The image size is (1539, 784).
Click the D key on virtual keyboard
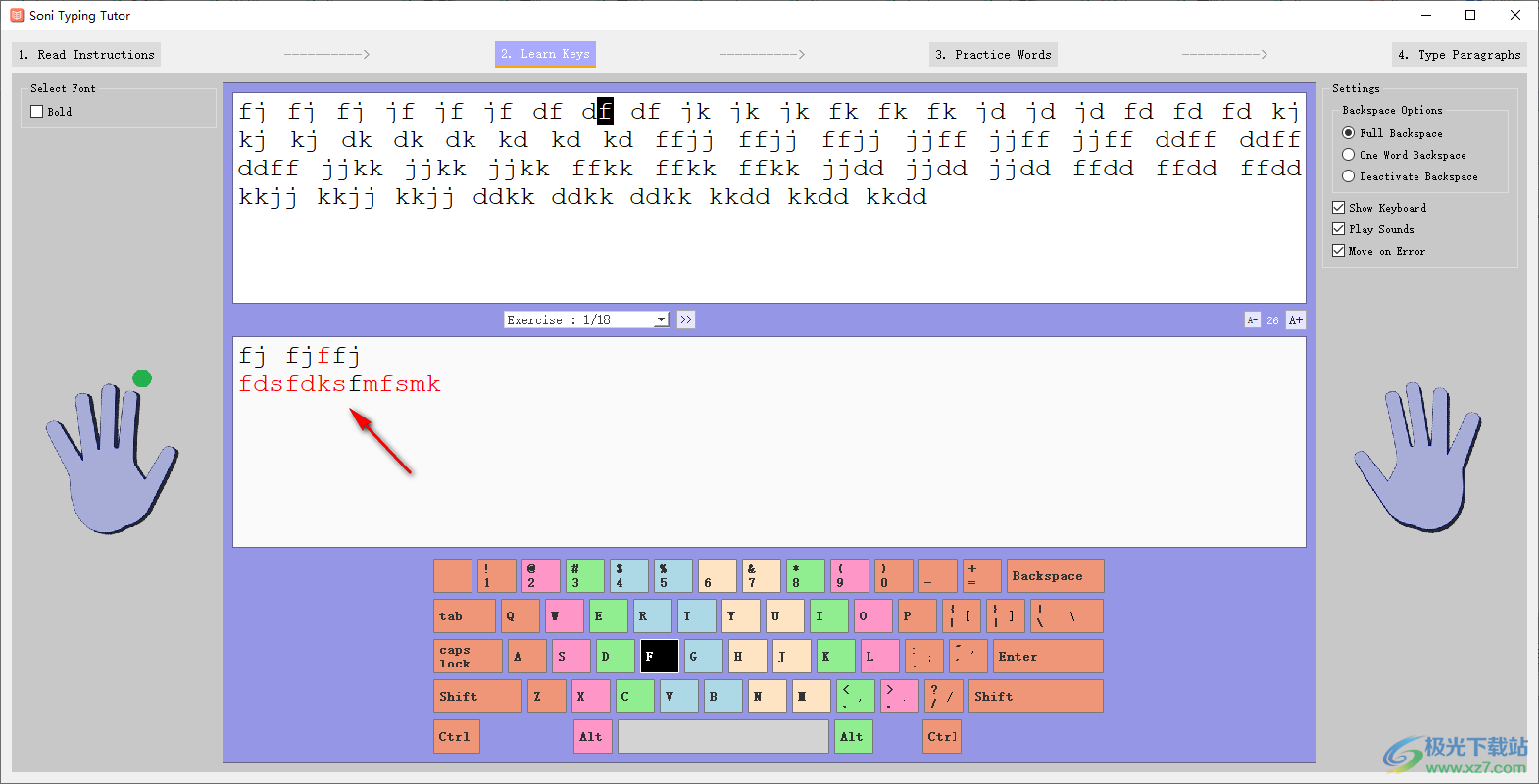615,657
